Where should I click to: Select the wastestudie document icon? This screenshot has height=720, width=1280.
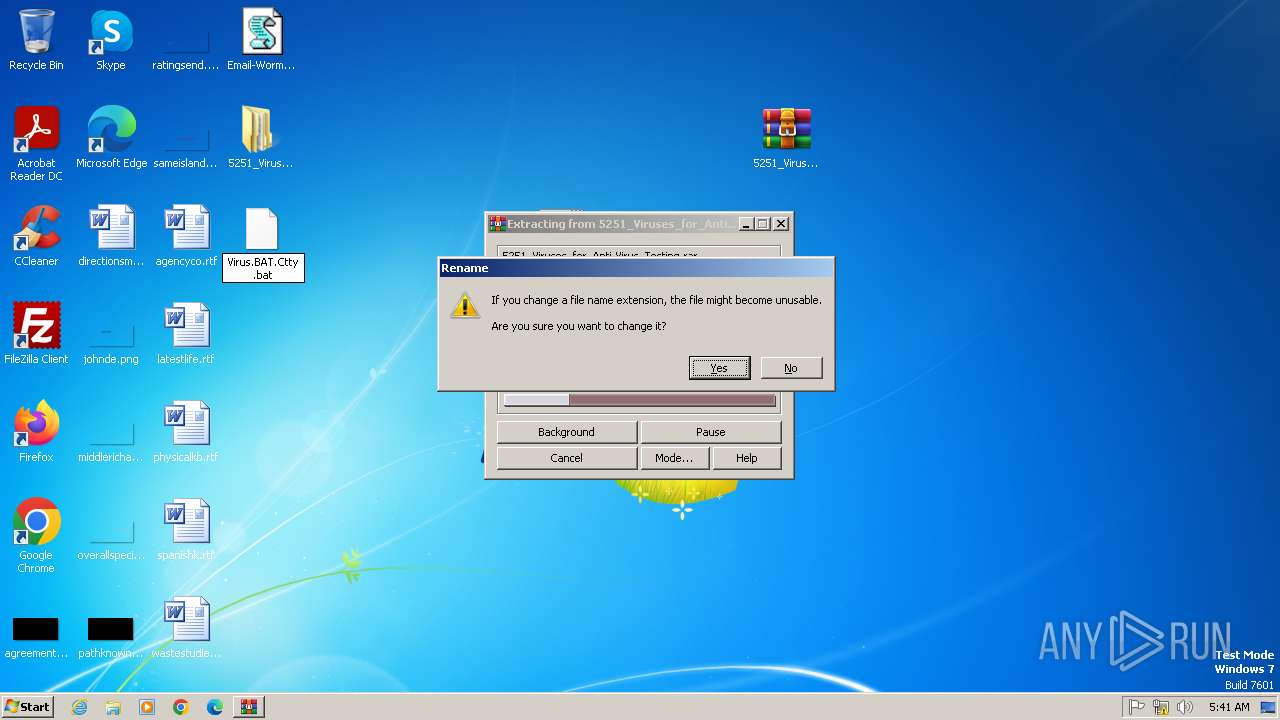tap(186, 628)
